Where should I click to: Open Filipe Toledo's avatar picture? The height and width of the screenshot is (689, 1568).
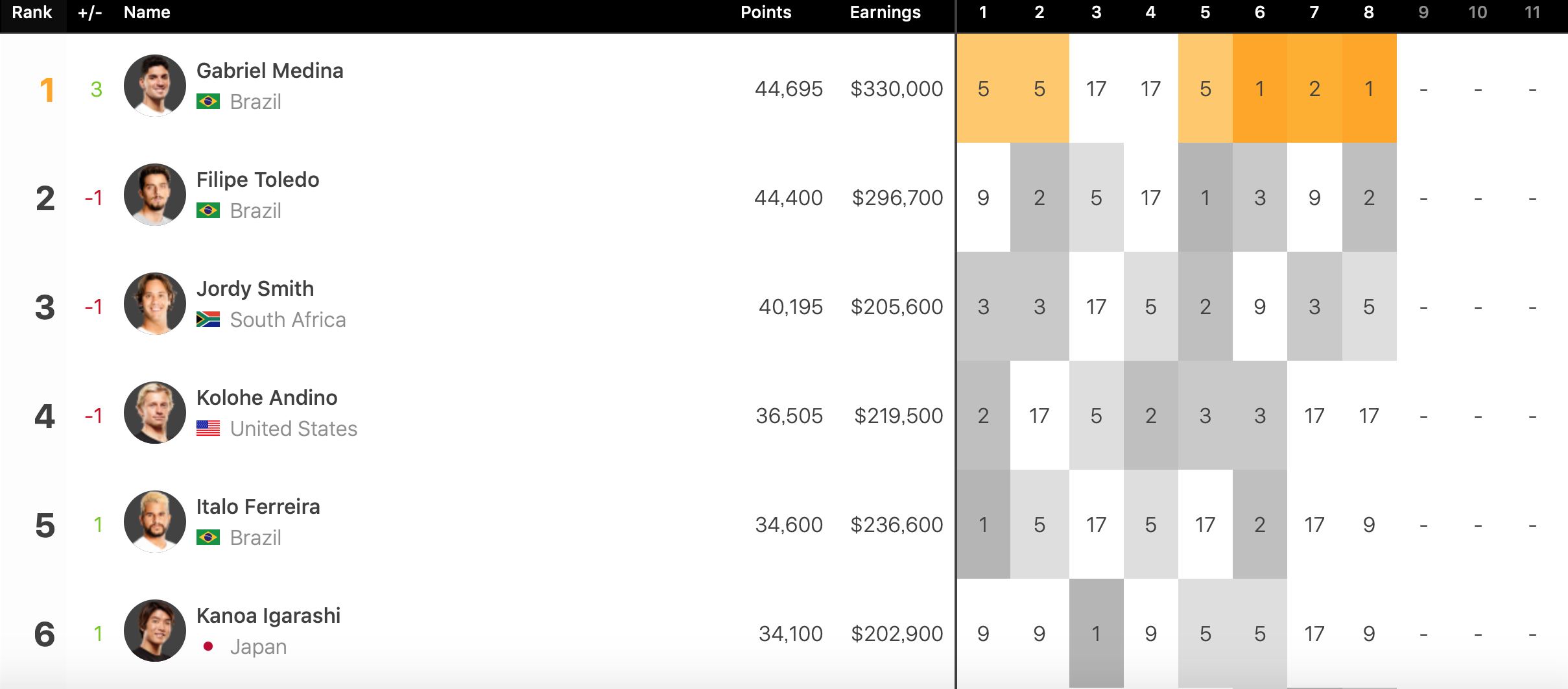154,195
